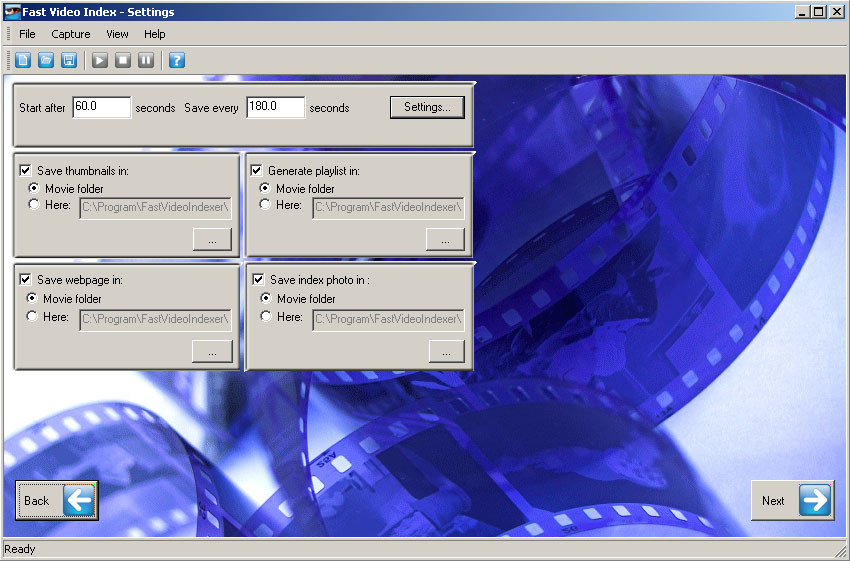Click the Generate playlist path field
This screenshot has height=561, width=850.
click(x=388, y=208)
